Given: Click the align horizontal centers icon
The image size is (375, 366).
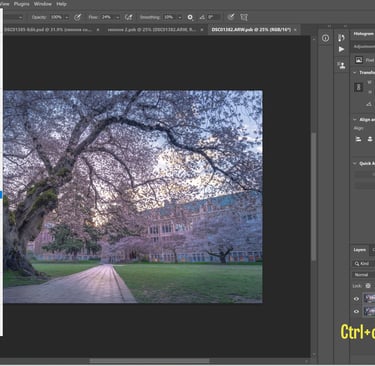Looking at the screenshot, I should tap(370, 139).
